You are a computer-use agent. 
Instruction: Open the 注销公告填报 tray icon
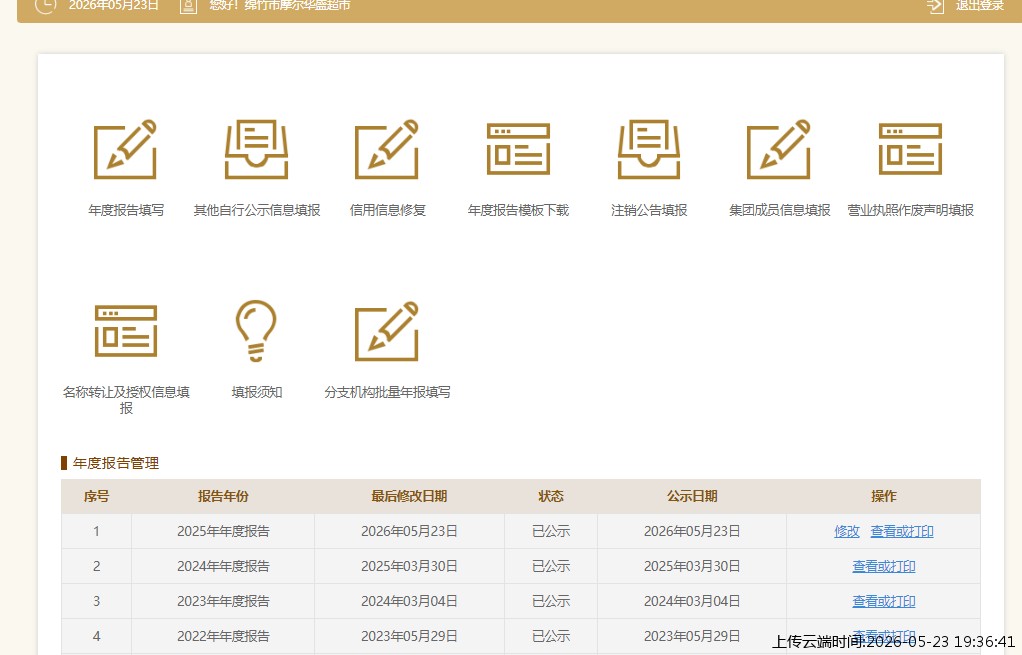click(649, 149)
